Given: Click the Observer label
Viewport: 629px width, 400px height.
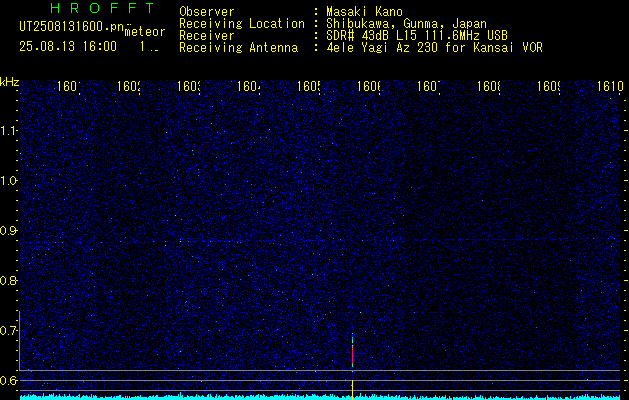Looking at the screenshot, I should pos(207,12).
